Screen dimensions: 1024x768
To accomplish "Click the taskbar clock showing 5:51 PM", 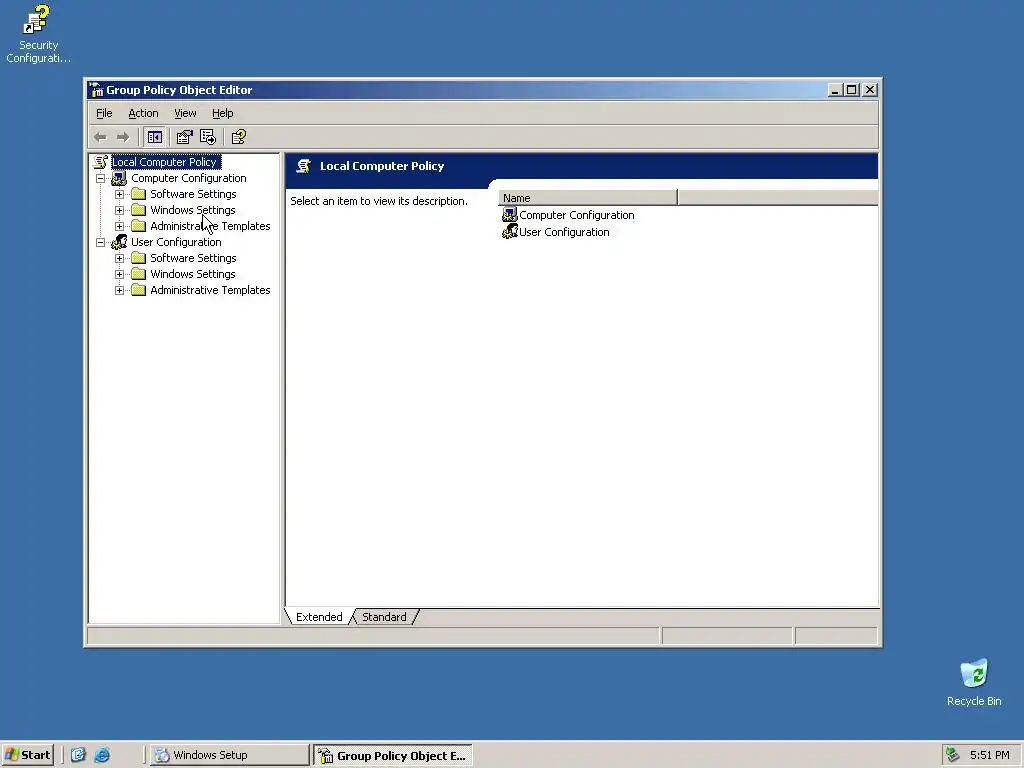I will coord(989,755).
